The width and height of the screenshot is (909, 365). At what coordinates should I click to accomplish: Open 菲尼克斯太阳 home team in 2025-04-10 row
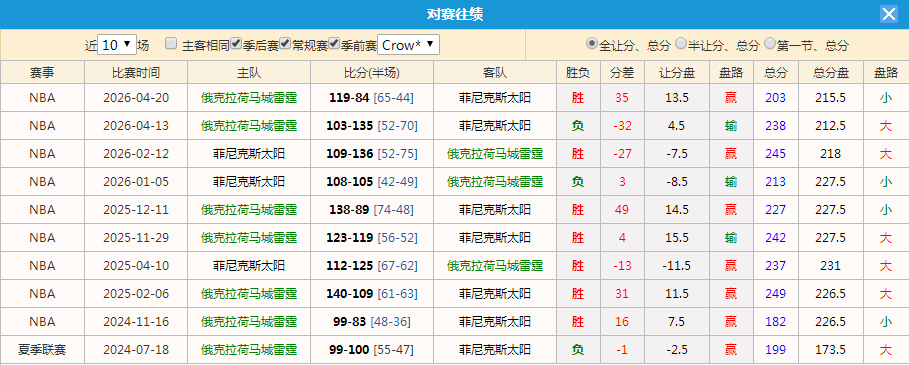pyautogui.click(x=249, y=265)
